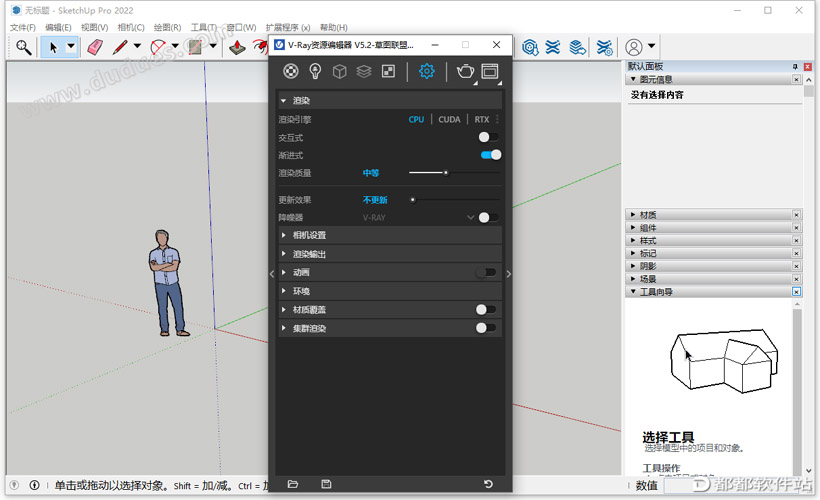
Task: Open user account profile icon
Action: point(633,47)
